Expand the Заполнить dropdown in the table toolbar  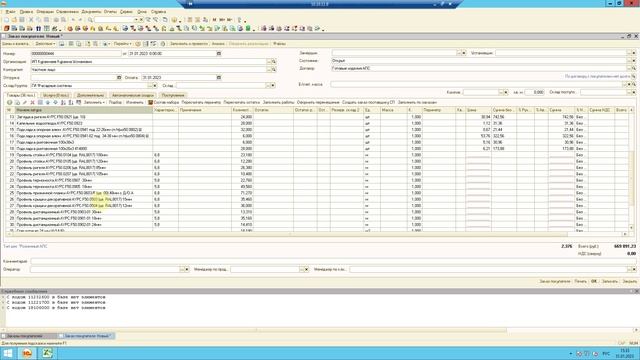pos(94,102)
